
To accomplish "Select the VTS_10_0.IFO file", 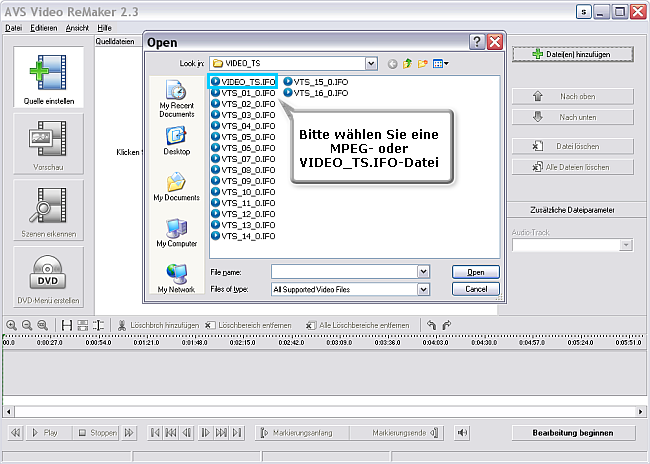I will tap(243, 192).
